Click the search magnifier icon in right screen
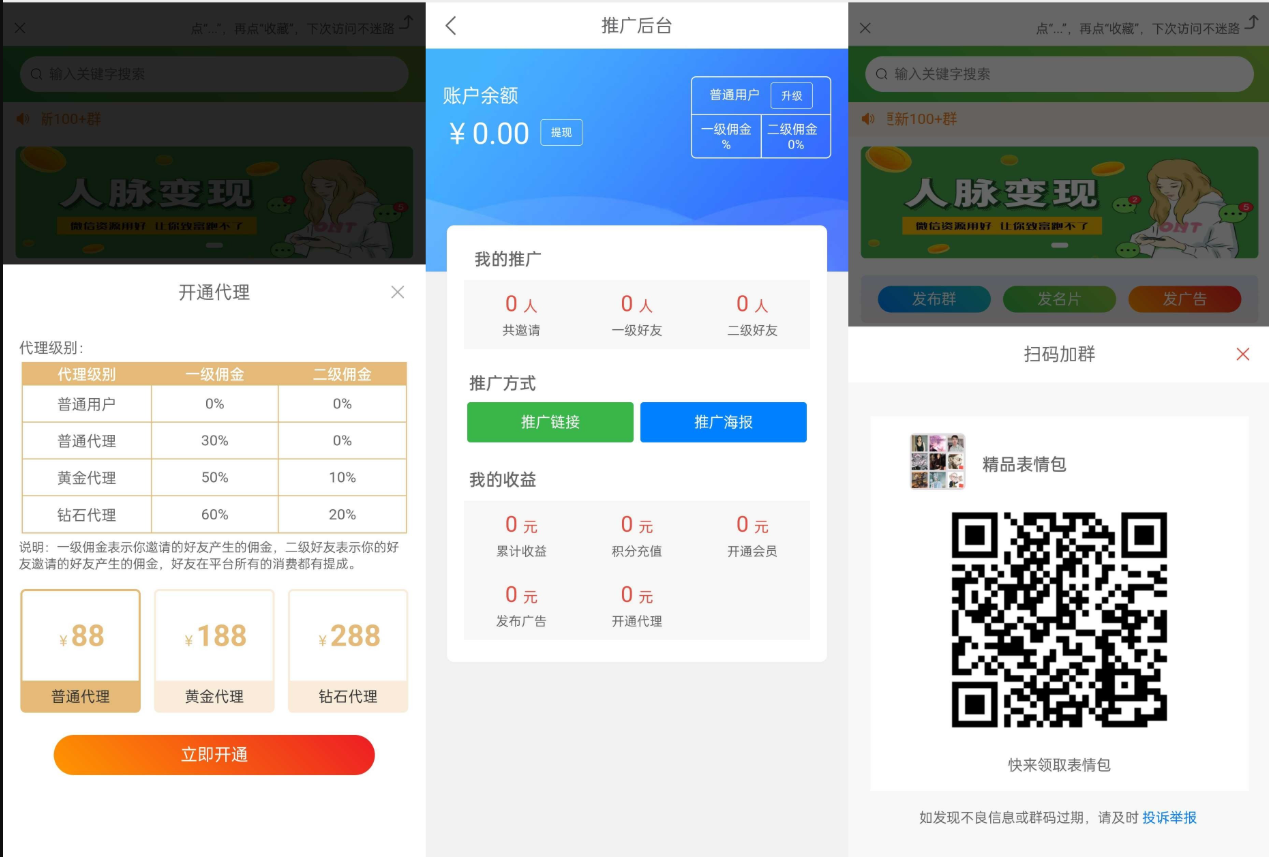This screenshot has height=857, width=1269. [881, 74]
